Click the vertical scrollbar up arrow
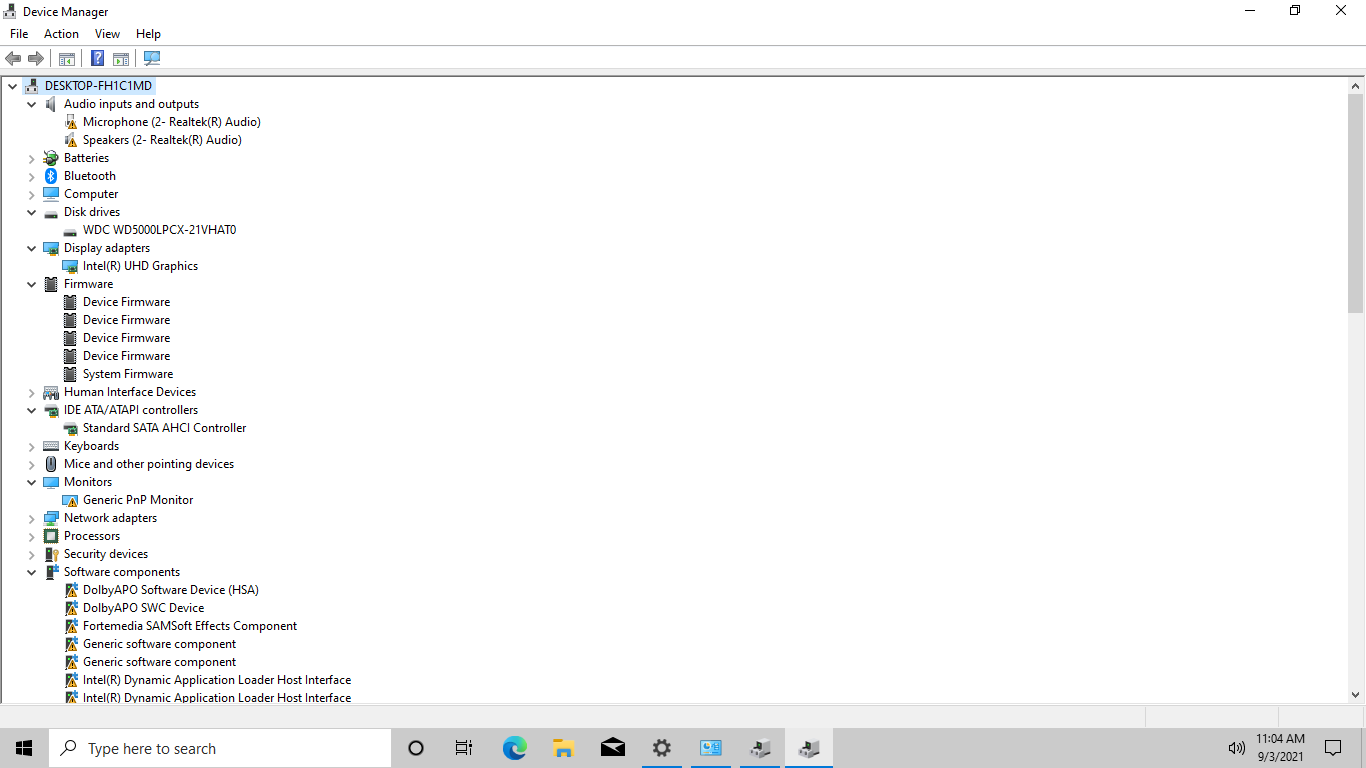Image resolution: width=1366 pixels, height=768 pixels. tap(1356, 85)
